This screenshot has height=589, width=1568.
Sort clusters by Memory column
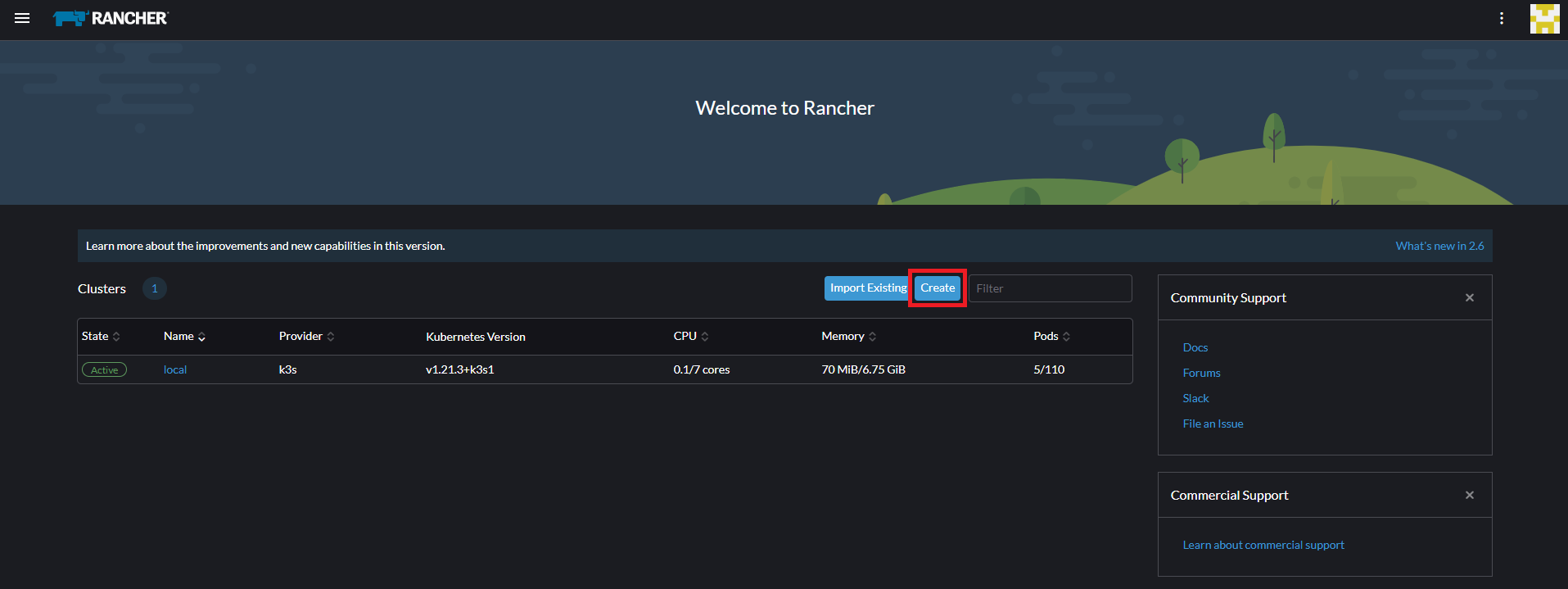tap(849, 337)
